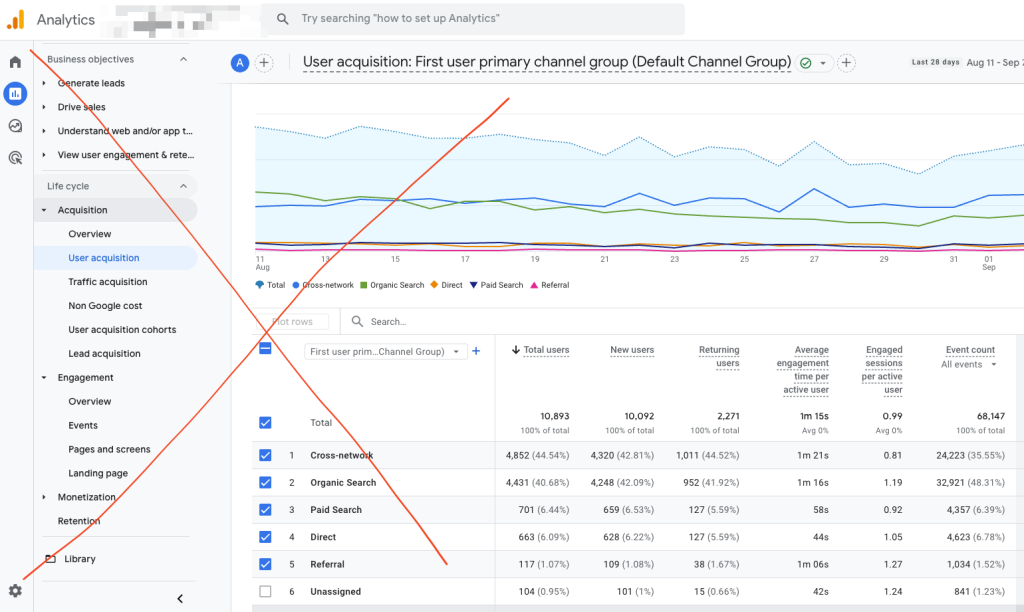The height and width of the screenshot is (612, 1024).
Task: Click the plus to add a metric
Action: point(476,351)
